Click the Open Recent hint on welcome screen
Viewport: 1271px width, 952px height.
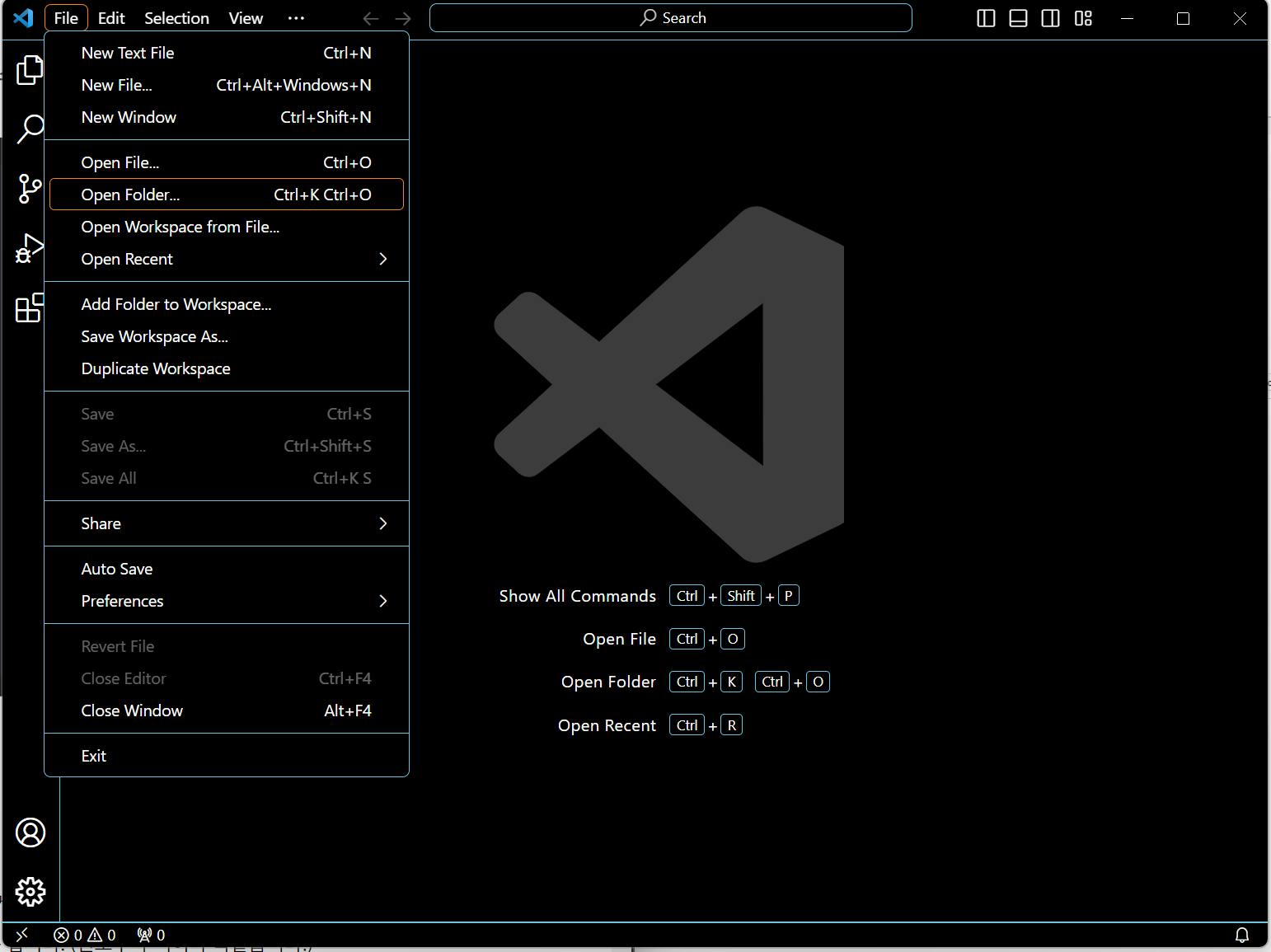607,725
